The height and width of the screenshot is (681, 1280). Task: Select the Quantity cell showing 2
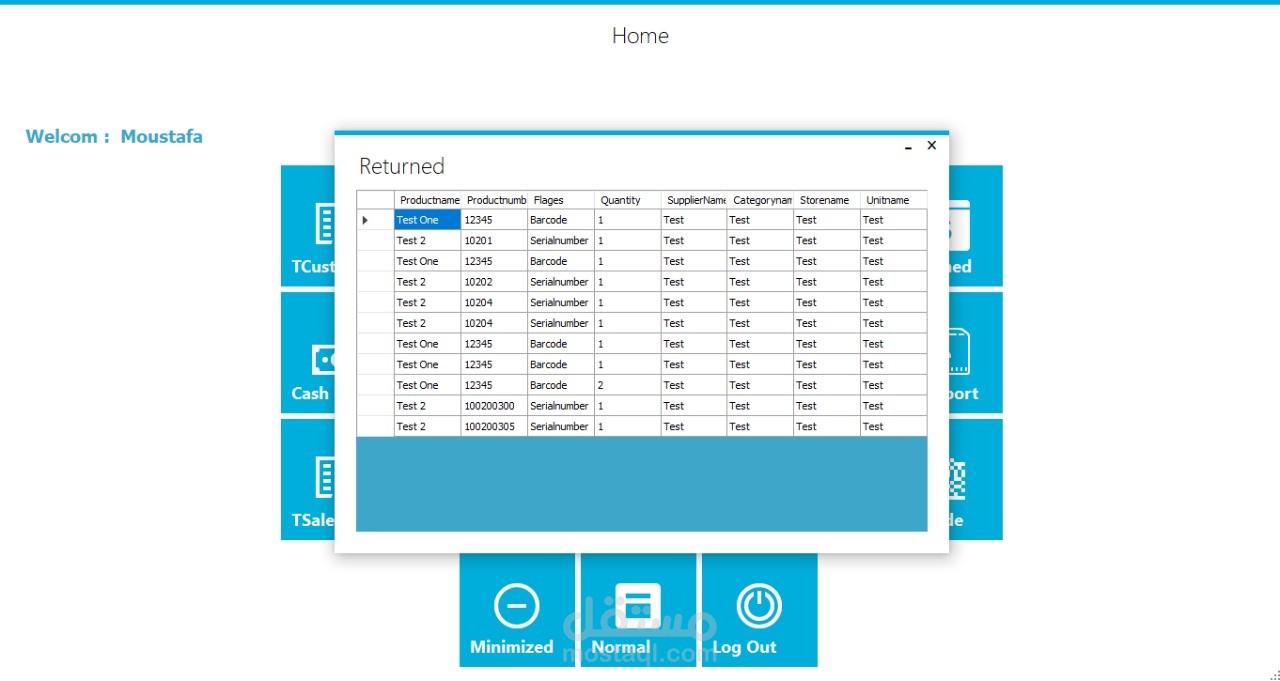[627, 385]
